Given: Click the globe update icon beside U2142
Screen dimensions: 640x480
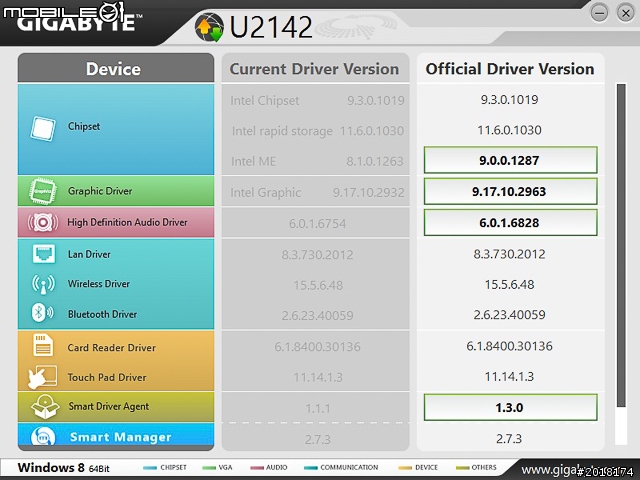Looking at the screenshot, I should click(x=209, y=28).
